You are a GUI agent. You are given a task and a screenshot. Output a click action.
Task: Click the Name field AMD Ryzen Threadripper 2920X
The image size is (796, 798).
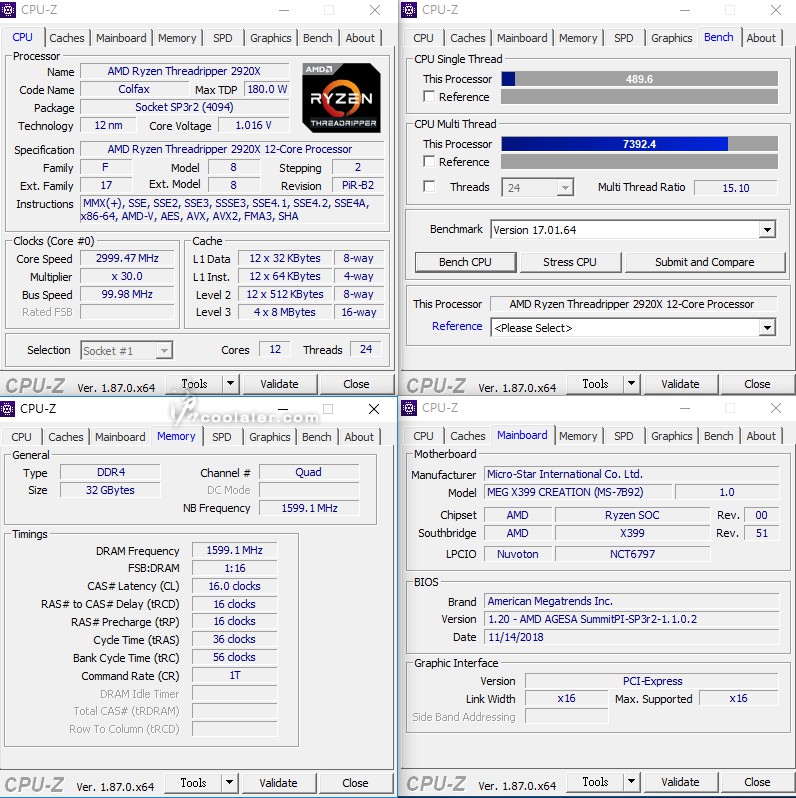(184, 71)
